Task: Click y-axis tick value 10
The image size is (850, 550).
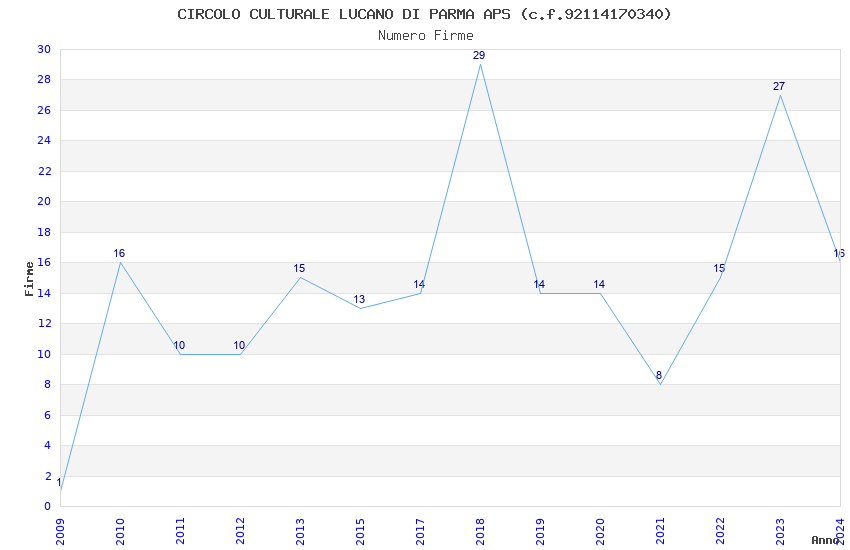Action: (x=44, y=354)
